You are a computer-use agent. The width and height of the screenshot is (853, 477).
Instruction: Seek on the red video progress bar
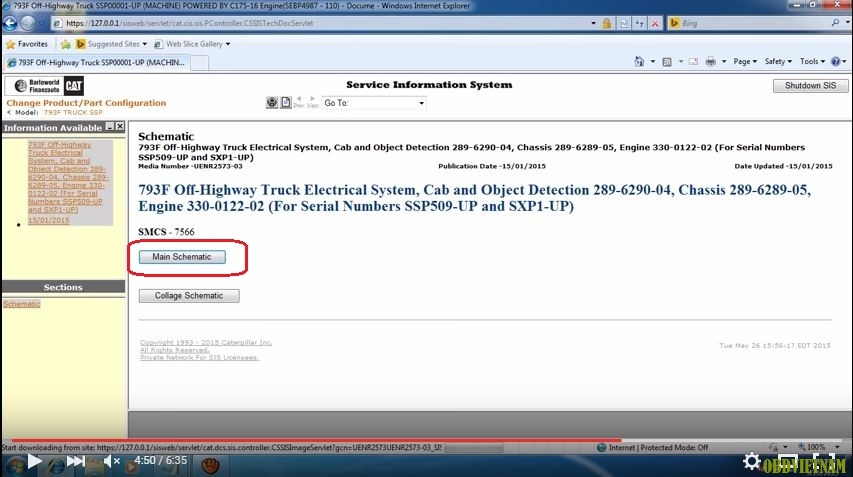[x=300, y=440]
